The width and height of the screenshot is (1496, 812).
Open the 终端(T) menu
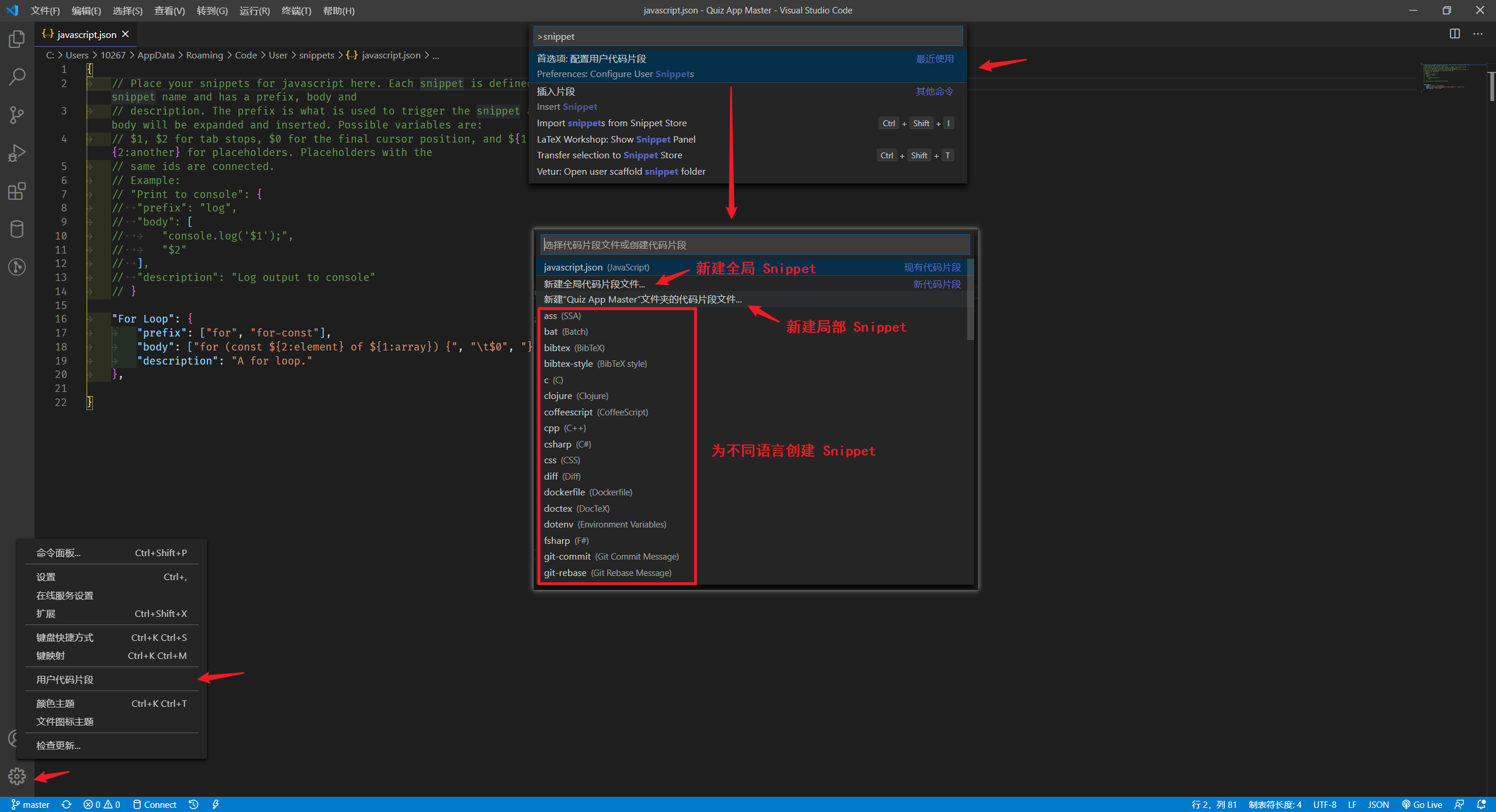pos(296,11)
